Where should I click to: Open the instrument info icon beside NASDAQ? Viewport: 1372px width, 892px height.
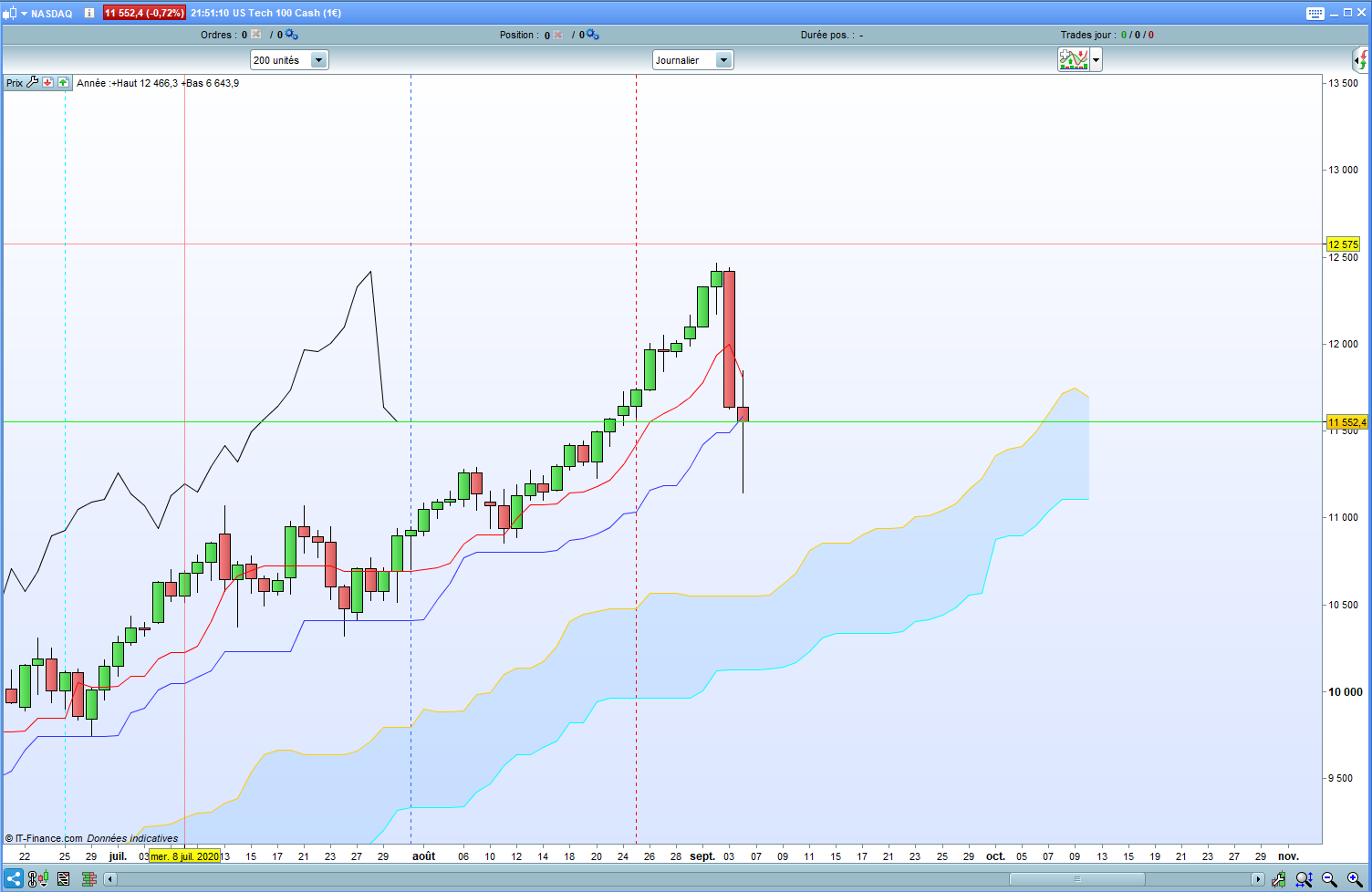89,13
